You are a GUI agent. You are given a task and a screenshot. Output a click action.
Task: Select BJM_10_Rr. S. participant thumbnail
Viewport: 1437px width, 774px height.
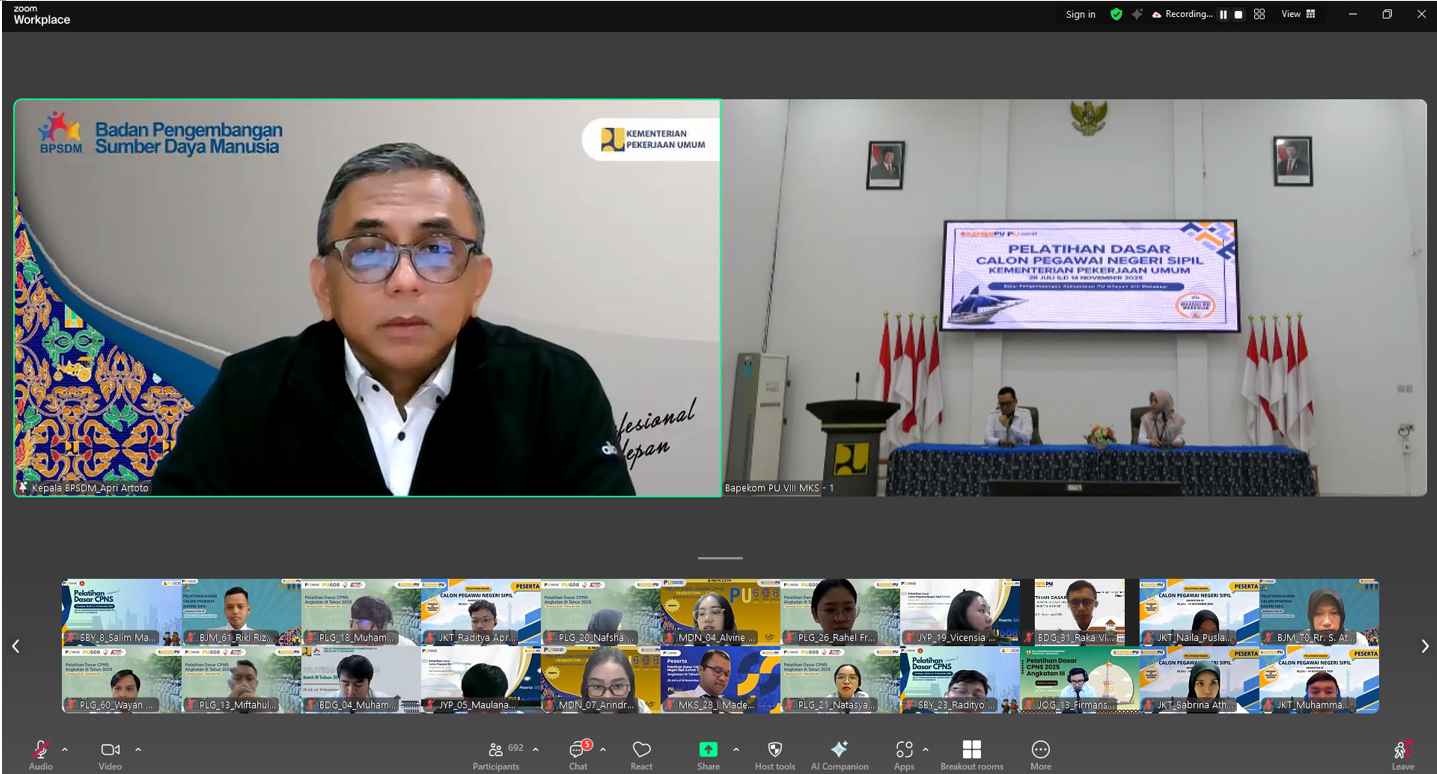click(1319, 612)
